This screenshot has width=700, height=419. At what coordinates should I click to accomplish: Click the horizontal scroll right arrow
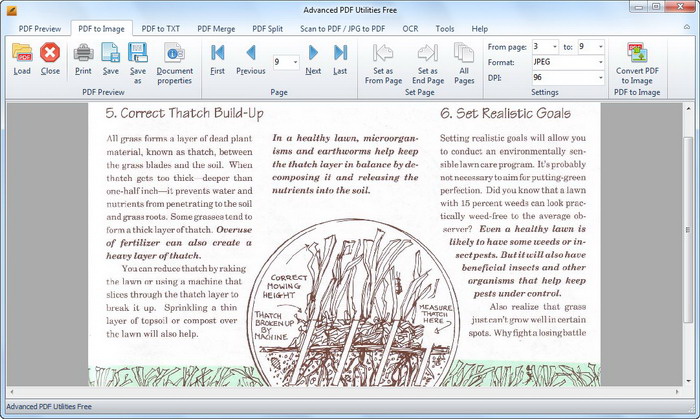coord(677,392)
